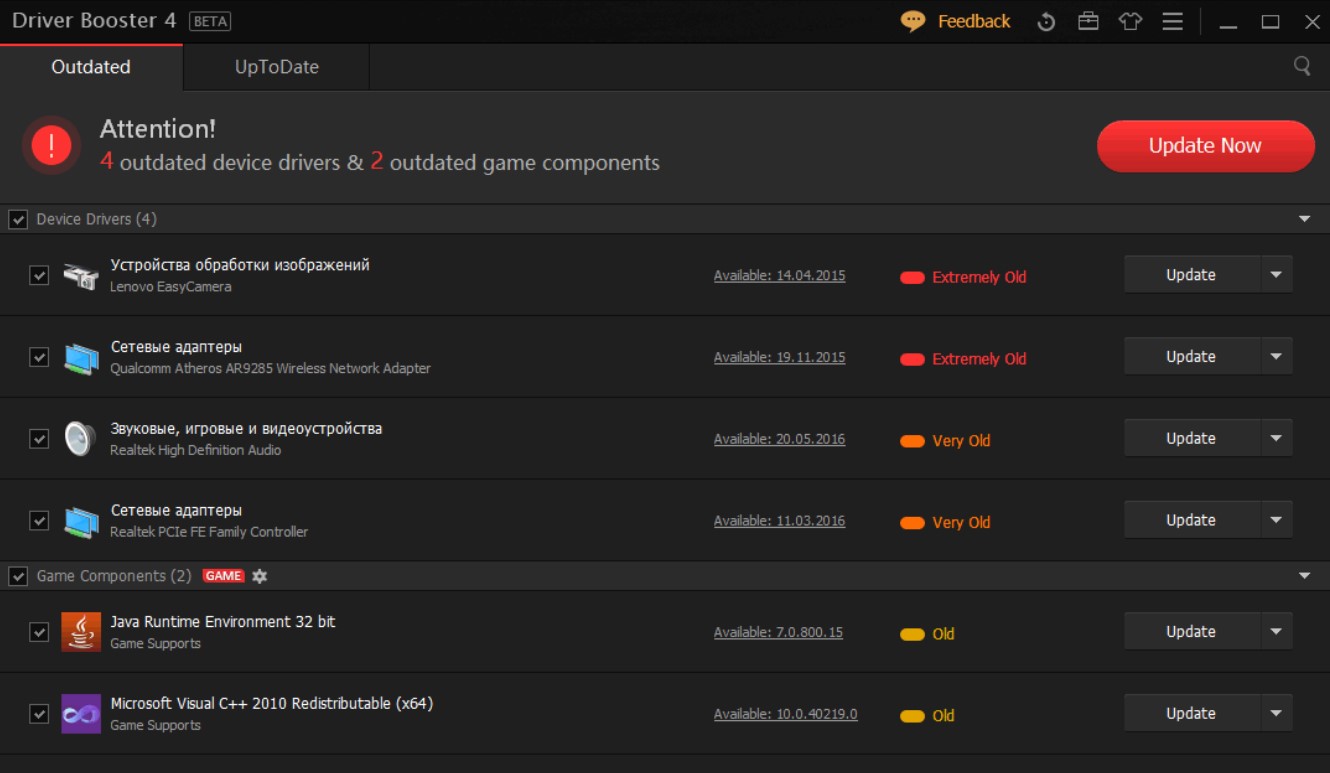The width and height of the screenshot is (1330, 773).
Task: Switch to the UpToDate tab
Action: 276,67
